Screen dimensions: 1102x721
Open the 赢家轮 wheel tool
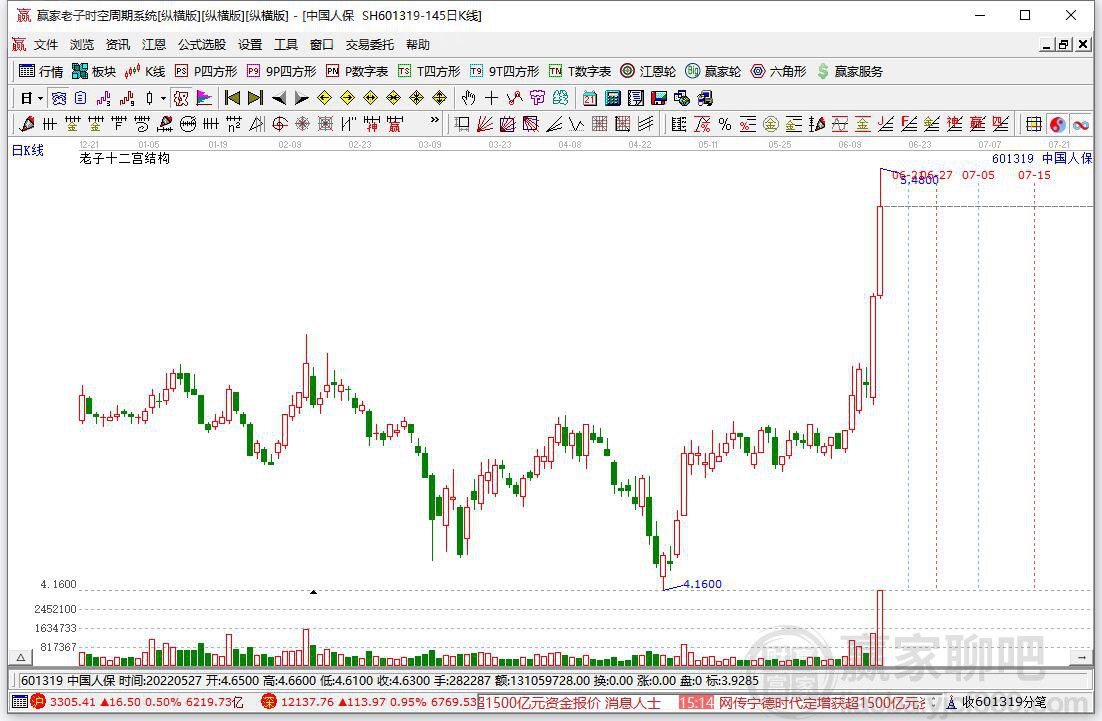pyautogui.click(x=713, y=71)
